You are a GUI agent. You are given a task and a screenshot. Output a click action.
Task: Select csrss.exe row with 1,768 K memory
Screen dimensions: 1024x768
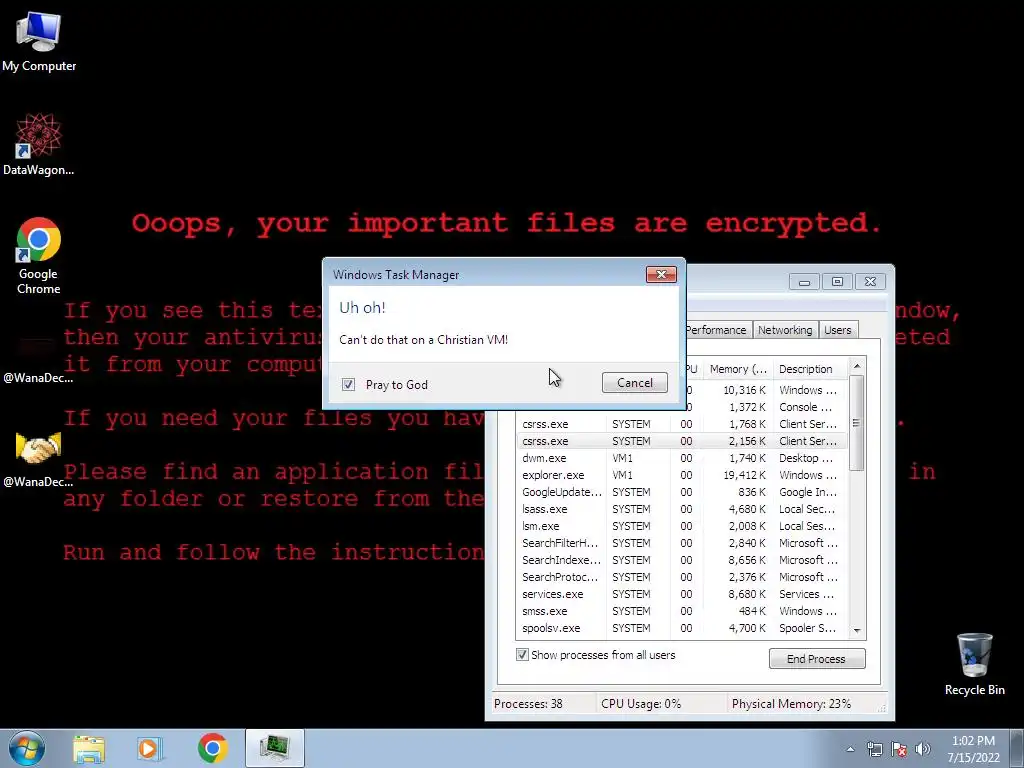(681, 424)
